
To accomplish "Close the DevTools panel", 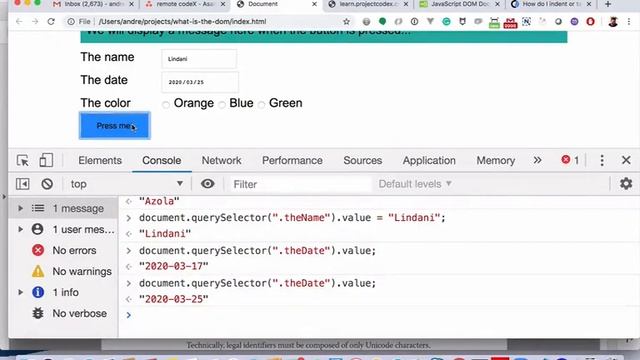I will tap(626, 160).
